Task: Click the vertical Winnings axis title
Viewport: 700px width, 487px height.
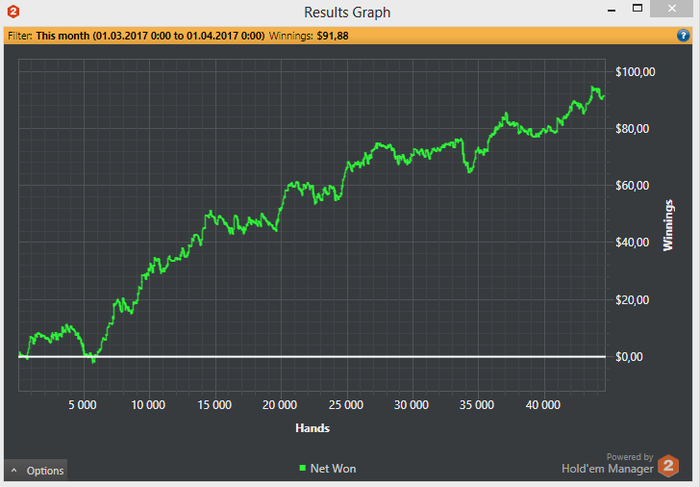Action: tap(668, 225)
